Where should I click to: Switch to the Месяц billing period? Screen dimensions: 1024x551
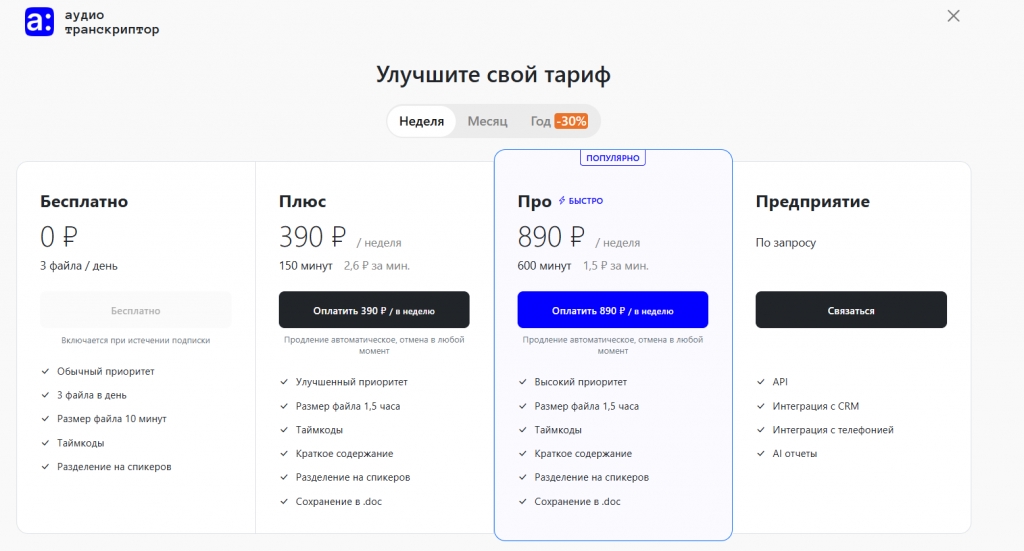(487, 121)
